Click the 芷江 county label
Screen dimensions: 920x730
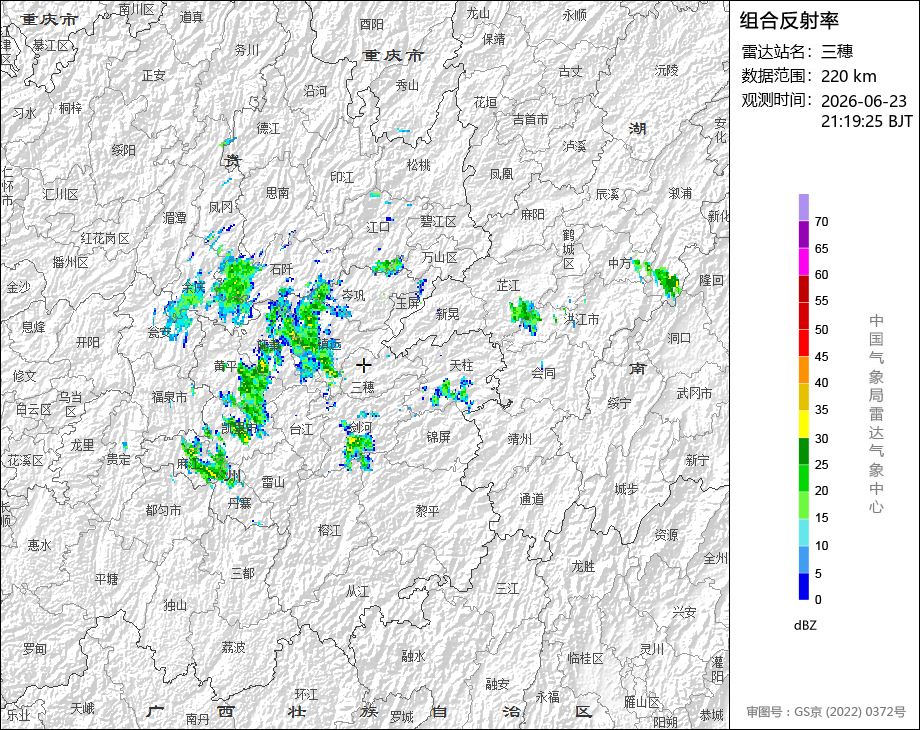[x=508, y=286]
